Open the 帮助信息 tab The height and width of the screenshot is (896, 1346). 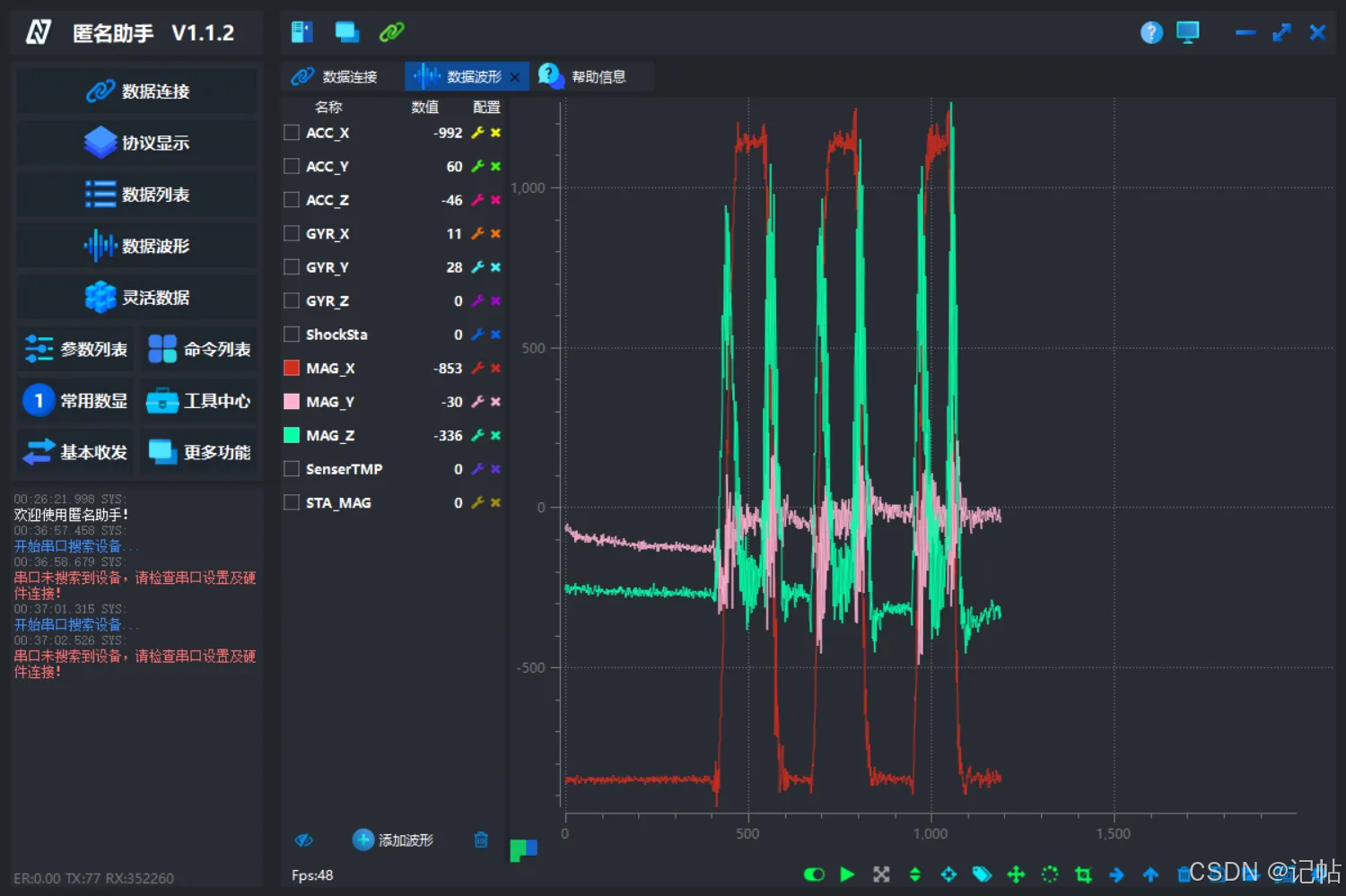click(x=583, y=76)
